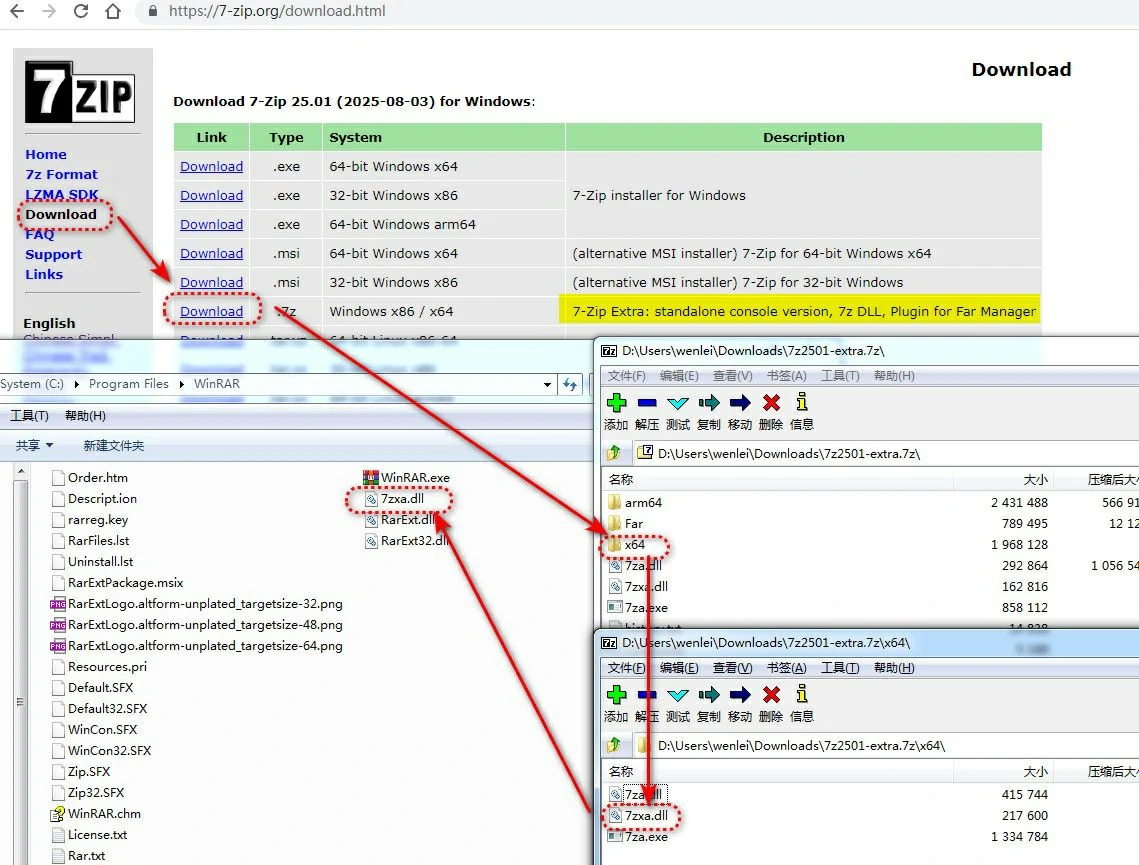Open the Explorer address bar history dropdown
This screenshot has height=865, width=1139.
point(547,384)
